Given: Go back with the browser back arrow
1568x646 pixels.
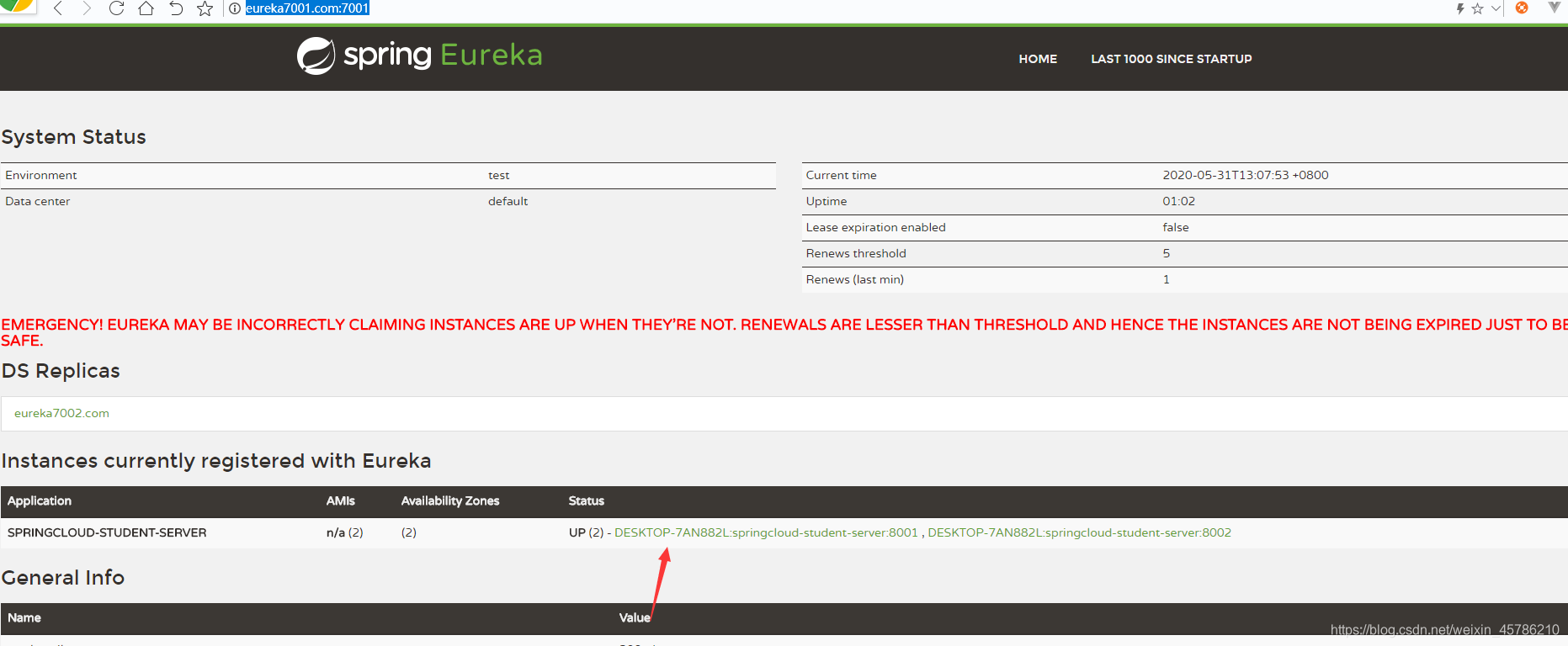Looking at the screenshot, I should (x=58, y=8).
